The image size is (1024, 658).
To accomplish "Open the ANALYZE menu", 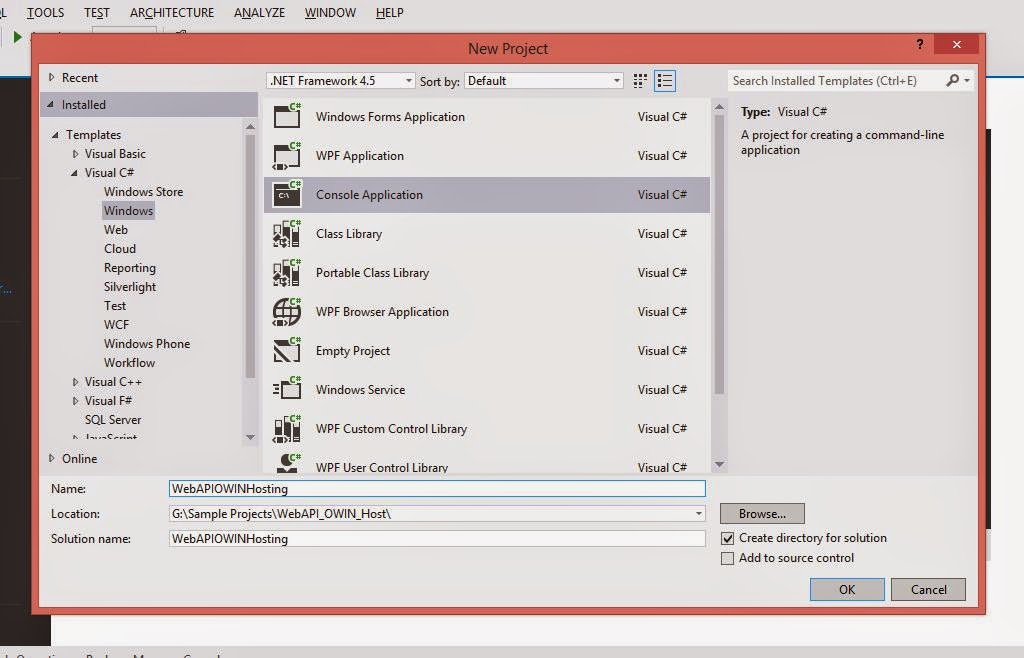I will pos(259,12).
